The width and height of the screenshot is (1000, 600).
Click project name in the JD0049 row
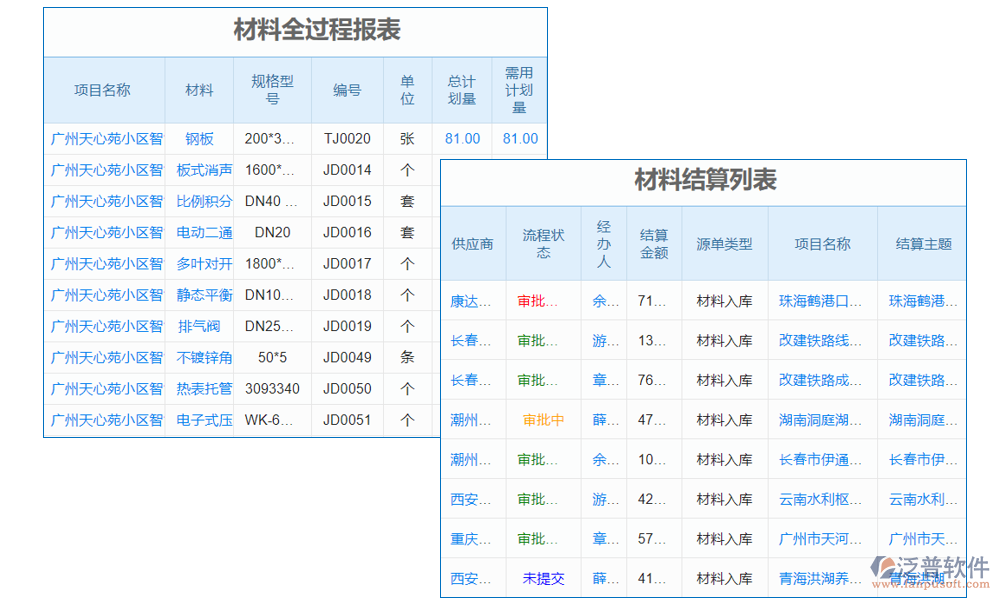(106, 357)
